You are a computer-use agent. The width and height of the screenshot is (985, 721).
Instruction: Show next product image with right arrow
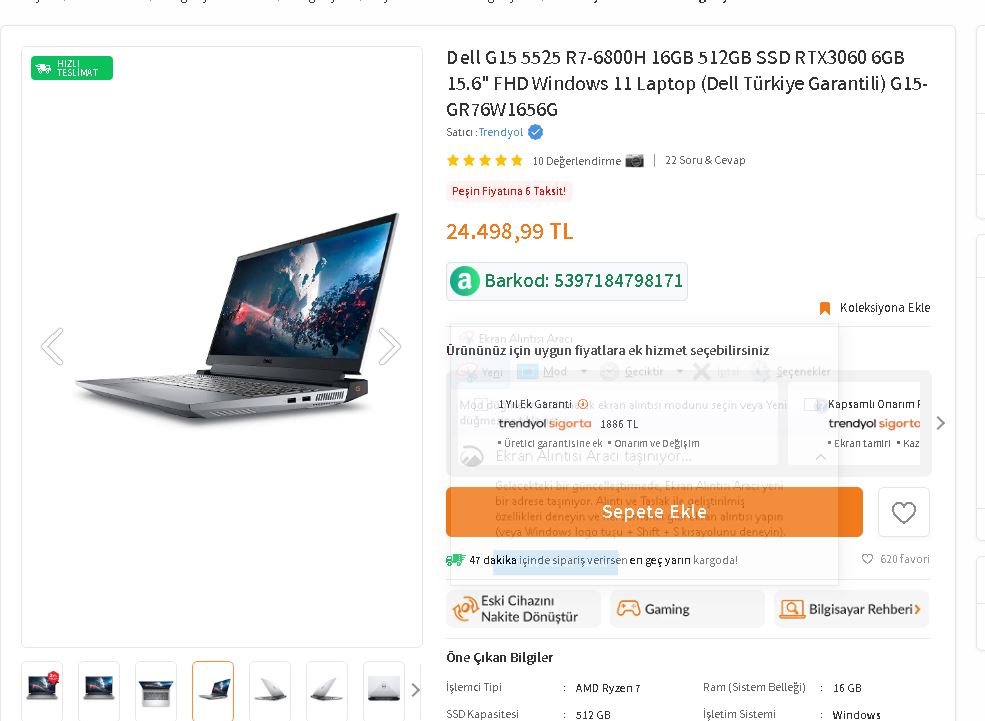click(x=389, y=346)
